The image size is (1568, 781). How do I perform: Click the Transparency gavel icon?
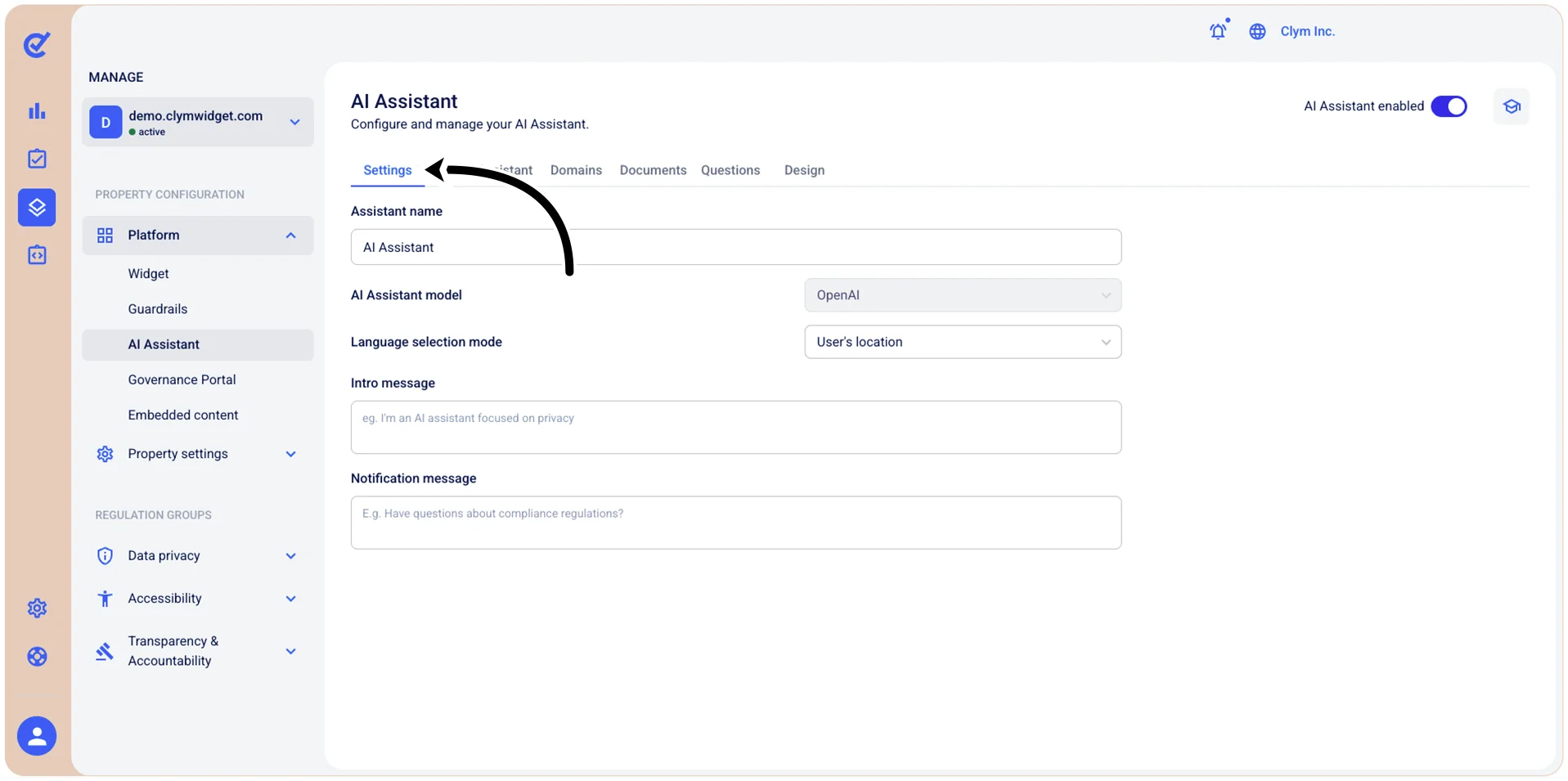pyautogui.click(x=105, y=651)
